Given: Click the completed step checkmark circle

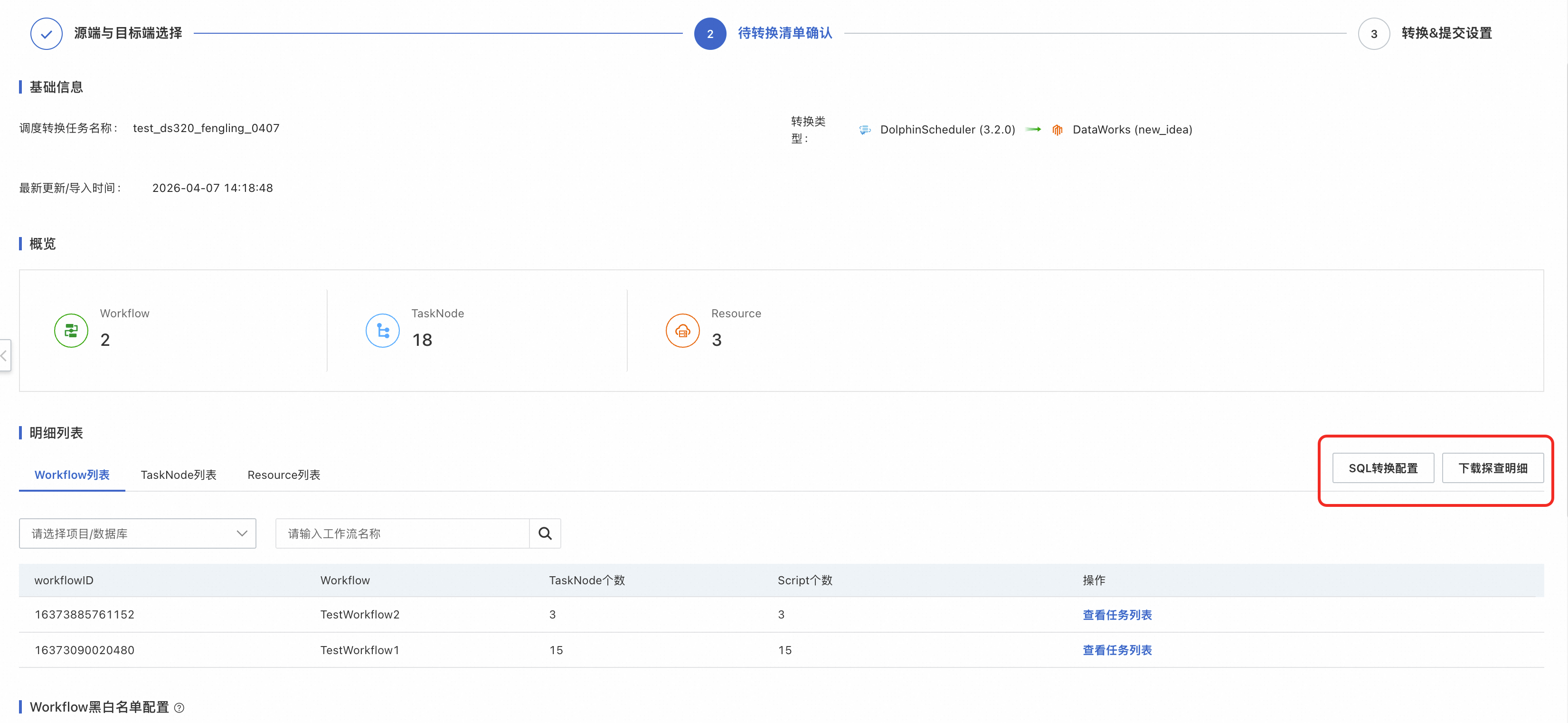Looking at the screenshot, I should click(46, 34).
